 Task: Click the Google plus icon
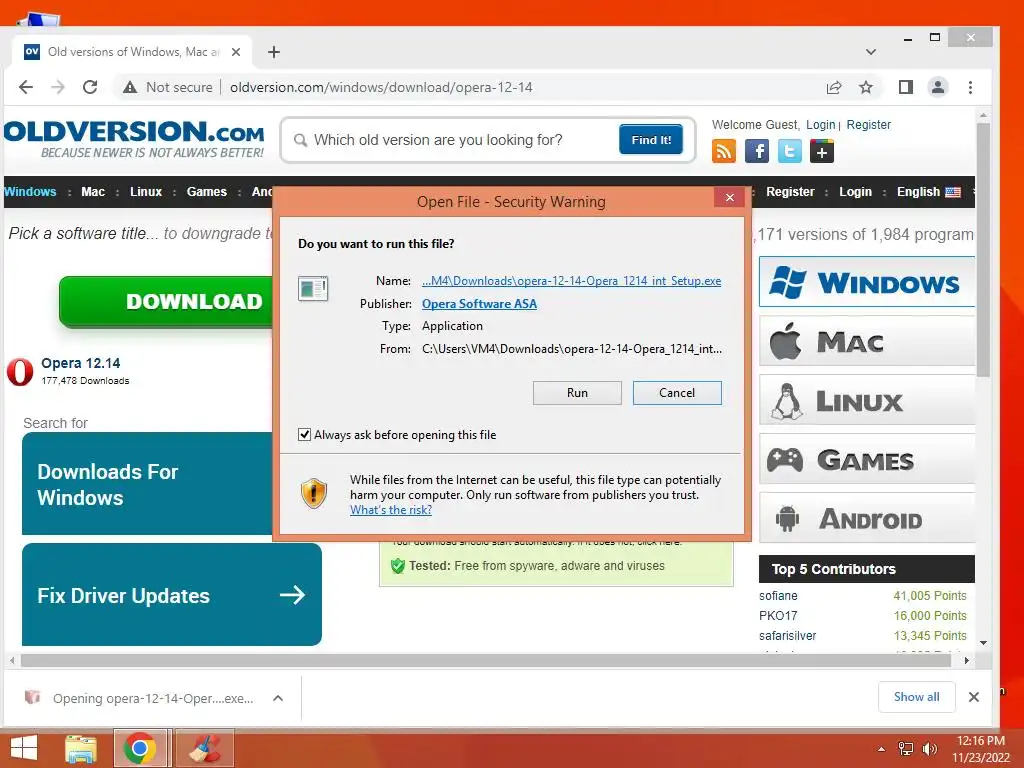822,152
